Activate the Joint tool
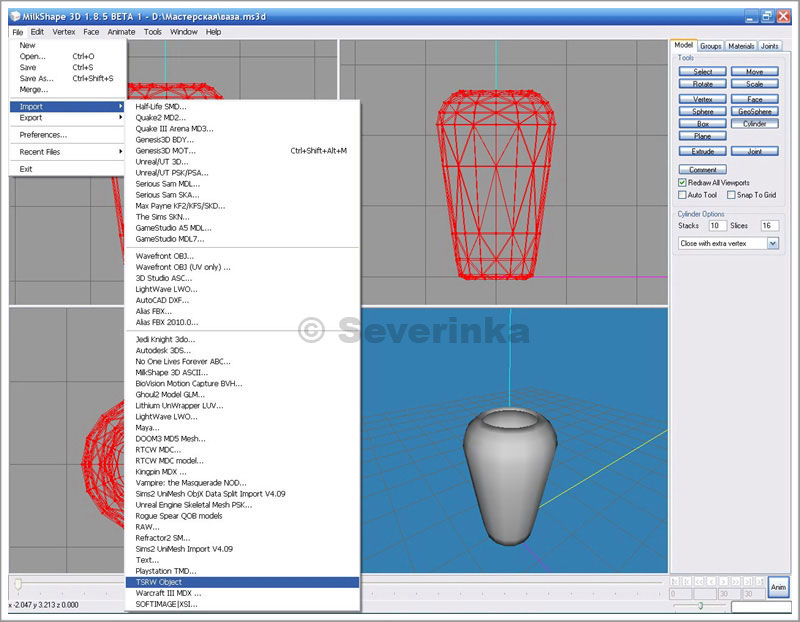800x622 pixels. (x=755, y=151)
